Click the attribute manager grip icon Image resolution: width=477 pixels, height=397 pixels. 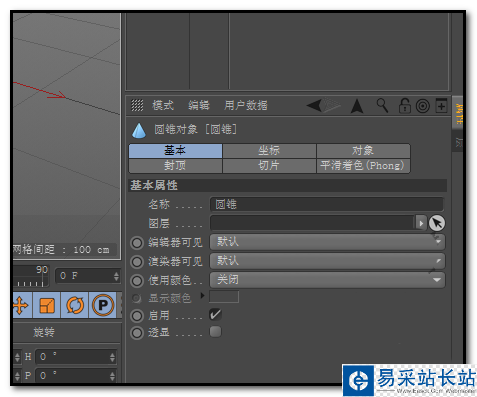tap(137, 105)
